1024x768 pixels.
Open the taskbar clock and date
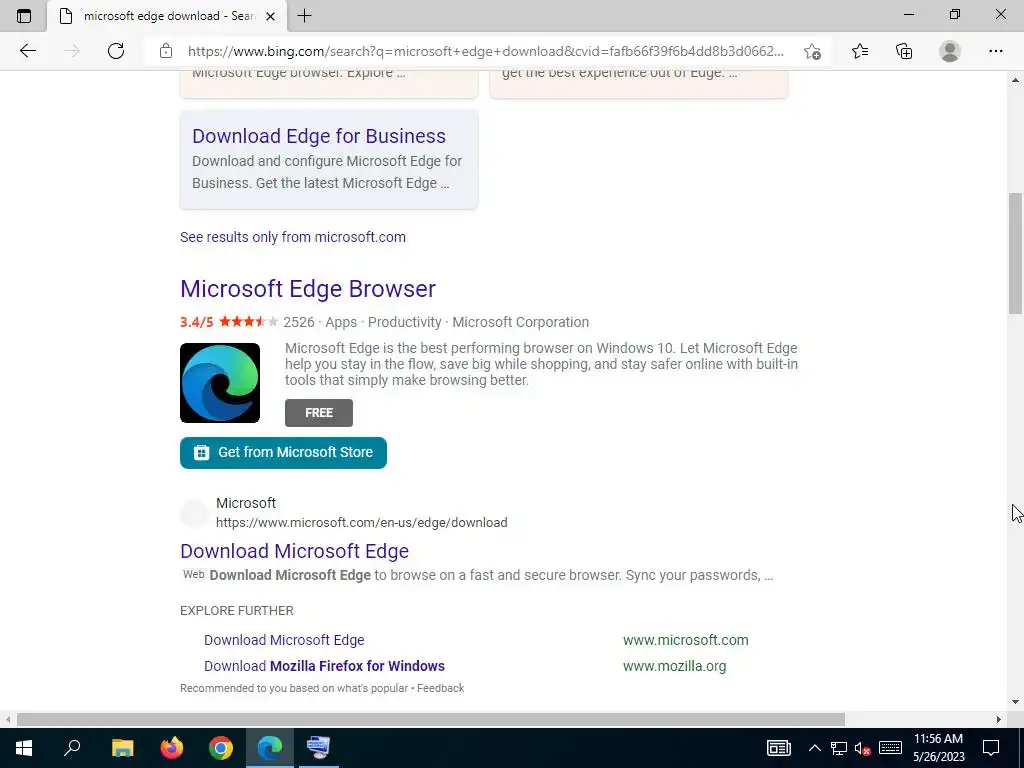tap(938, 748)
